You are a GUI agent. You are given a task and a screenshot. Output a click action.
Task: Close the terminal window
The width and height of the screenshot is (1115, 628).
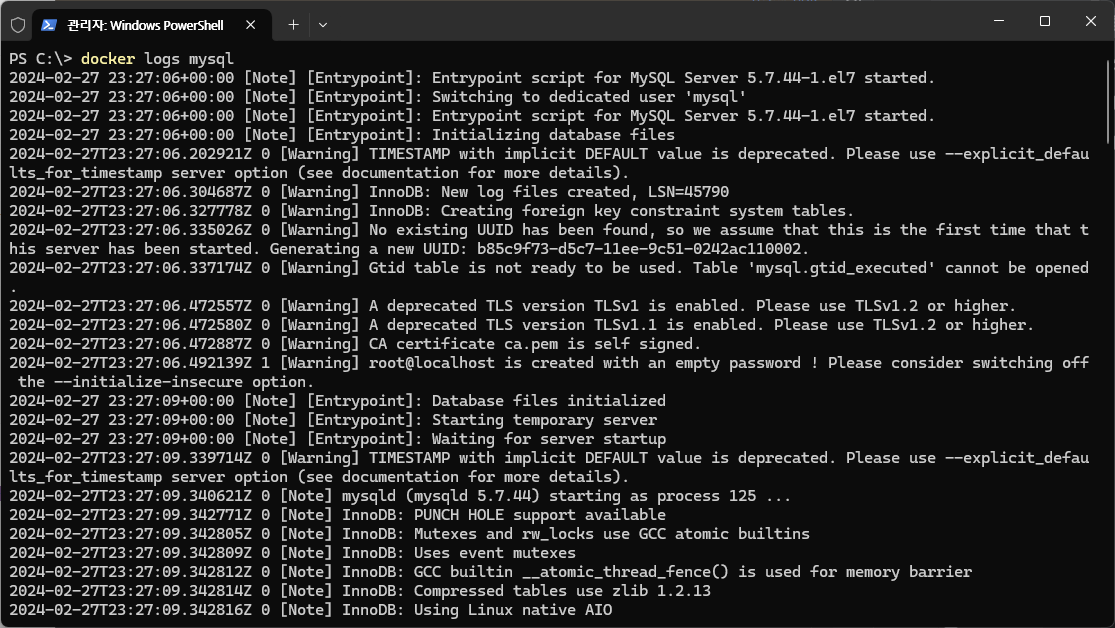click(x=1091, y=21)
